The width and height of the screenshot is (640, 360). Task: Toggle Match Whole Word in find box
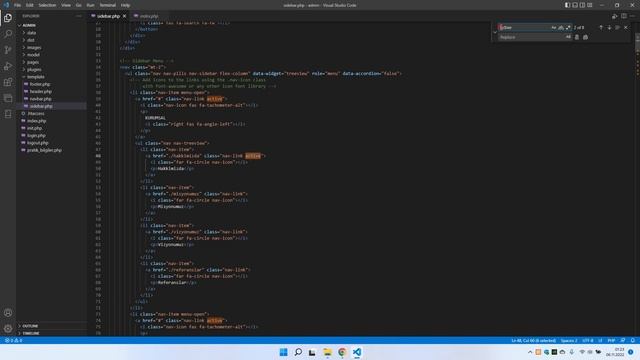561,27
